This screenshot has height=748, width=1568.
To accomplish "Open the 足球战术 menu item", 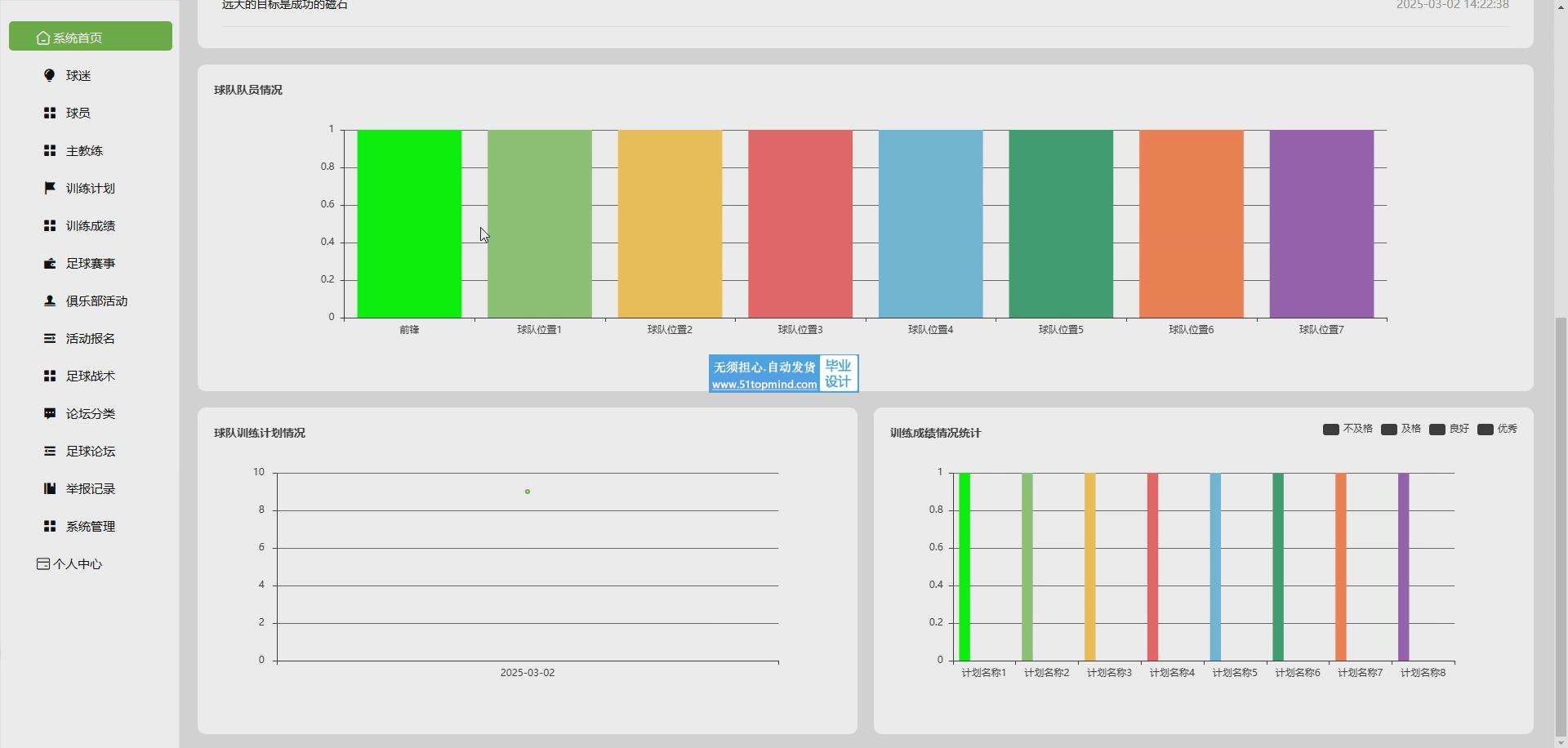I will pos(90,376).
